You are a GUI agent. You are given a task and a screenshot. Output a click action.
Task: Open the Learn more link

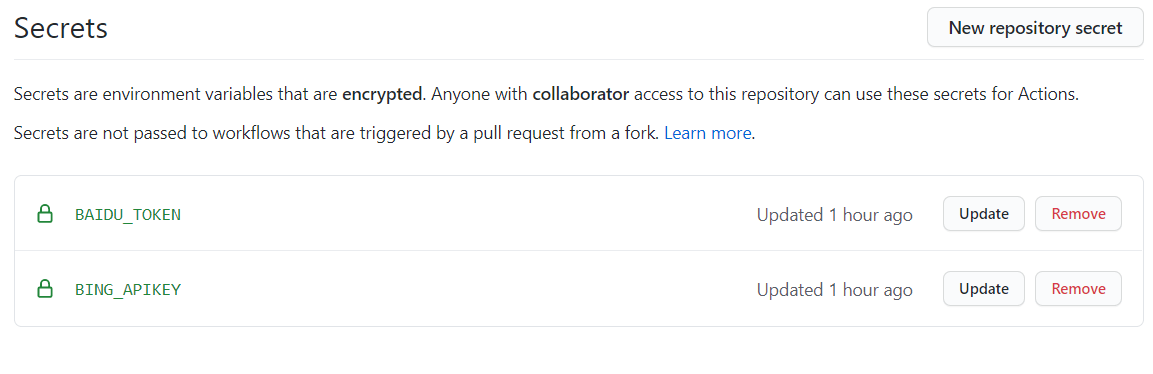pos(707,134)
